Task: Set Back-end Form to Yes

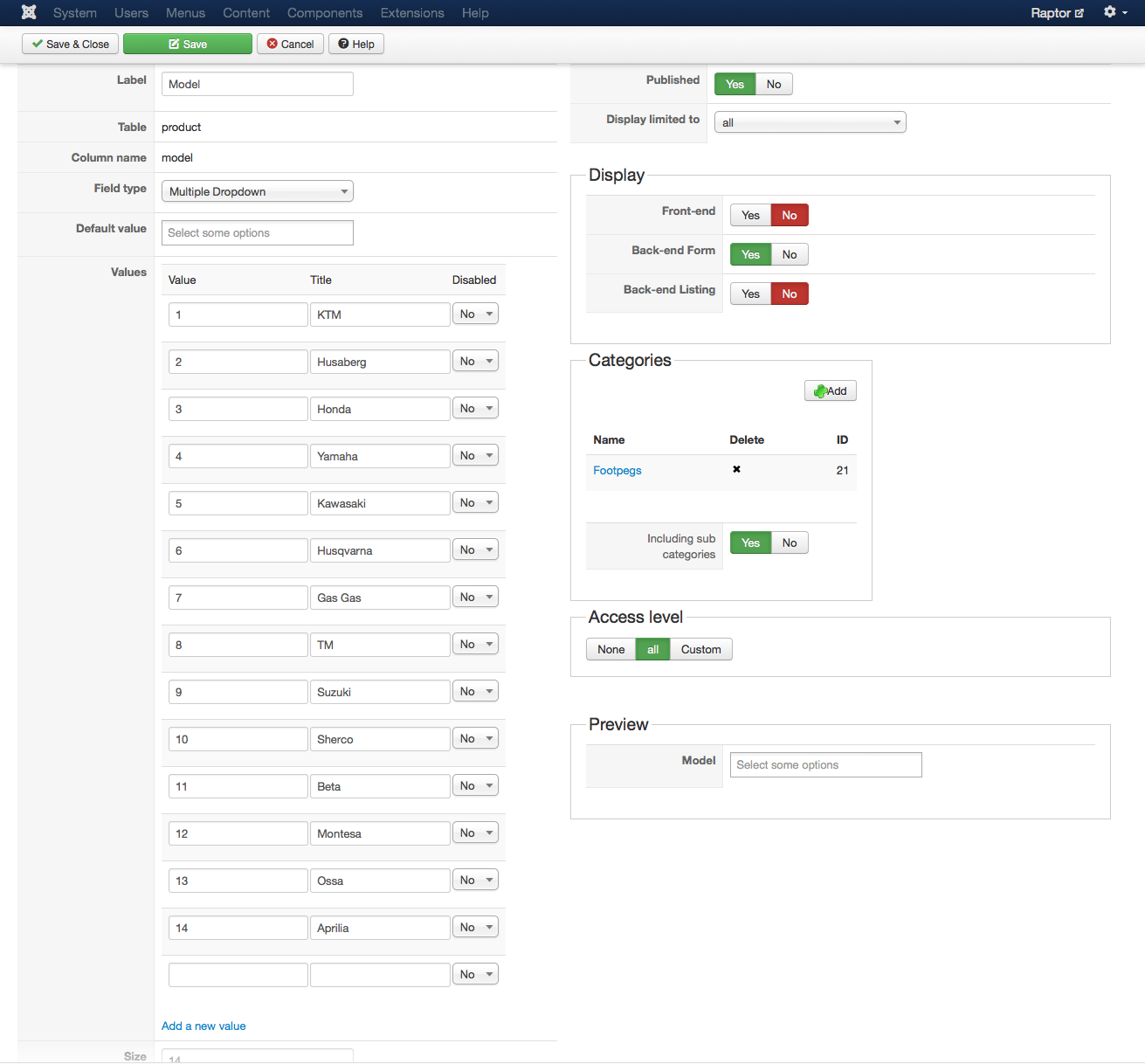Action: click(750, 254)
